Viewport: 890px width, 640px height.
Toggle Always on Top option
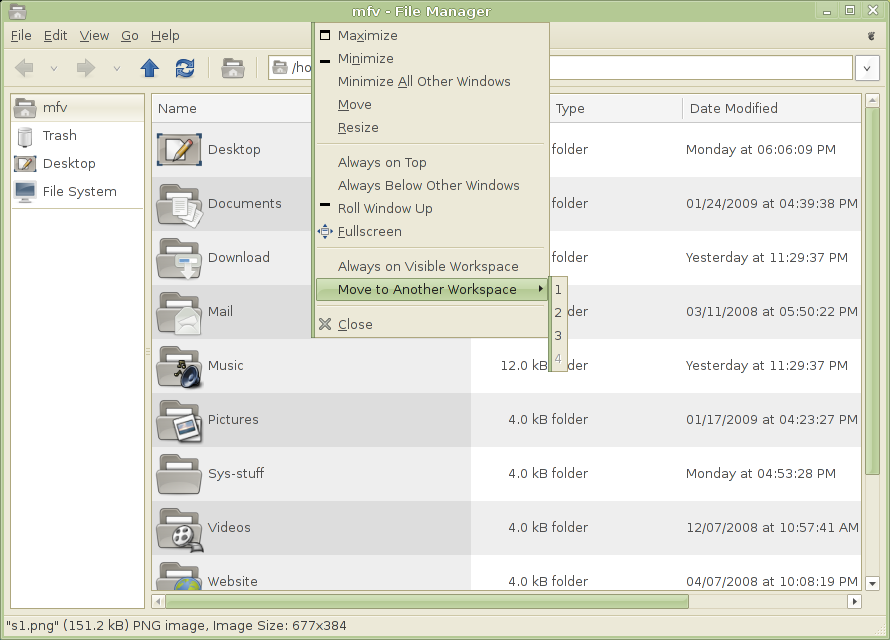point(382,163)
